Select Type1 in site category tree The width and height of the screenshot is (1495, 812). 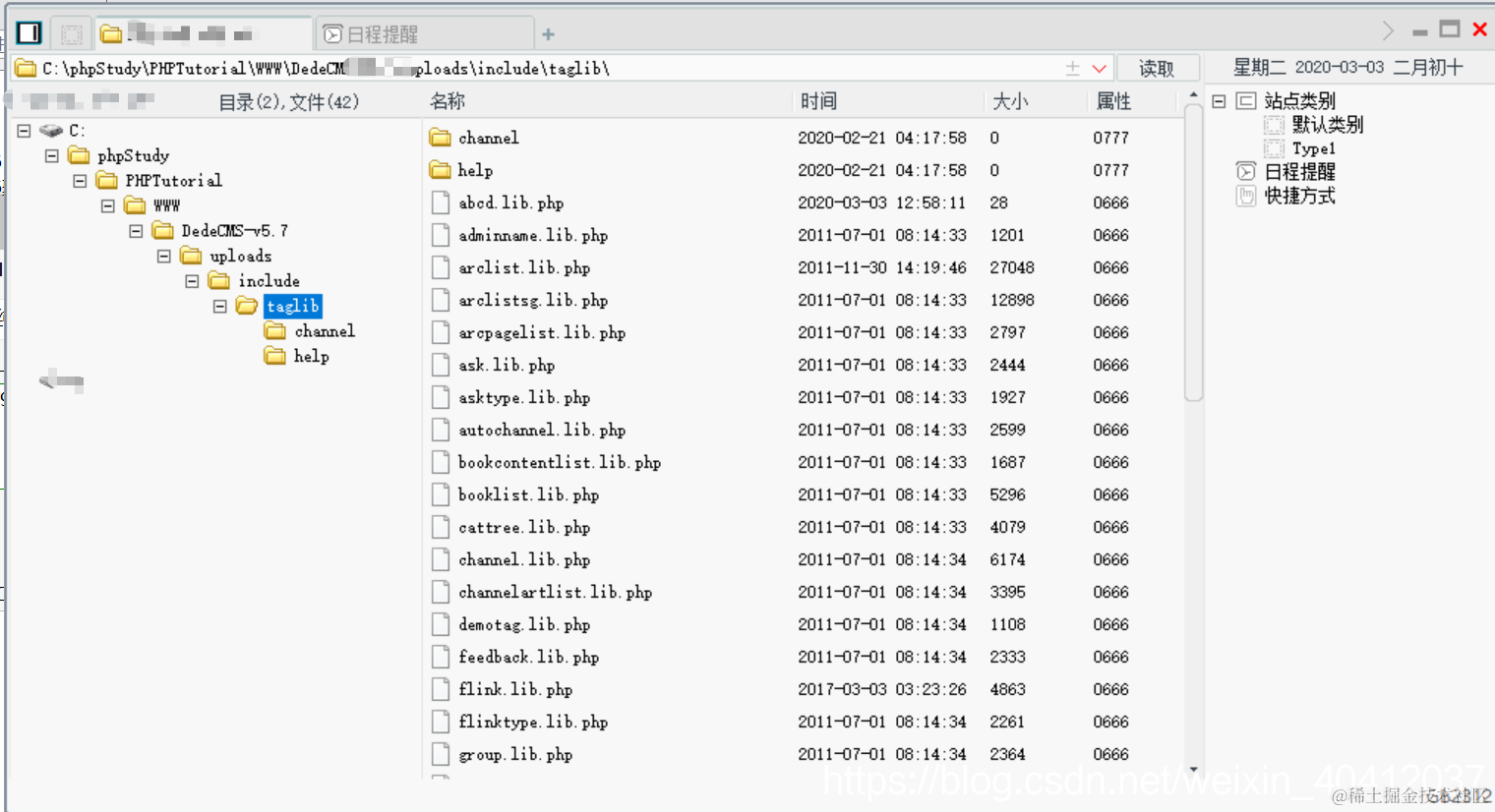pyautogui.click(x=1313, y=148)
